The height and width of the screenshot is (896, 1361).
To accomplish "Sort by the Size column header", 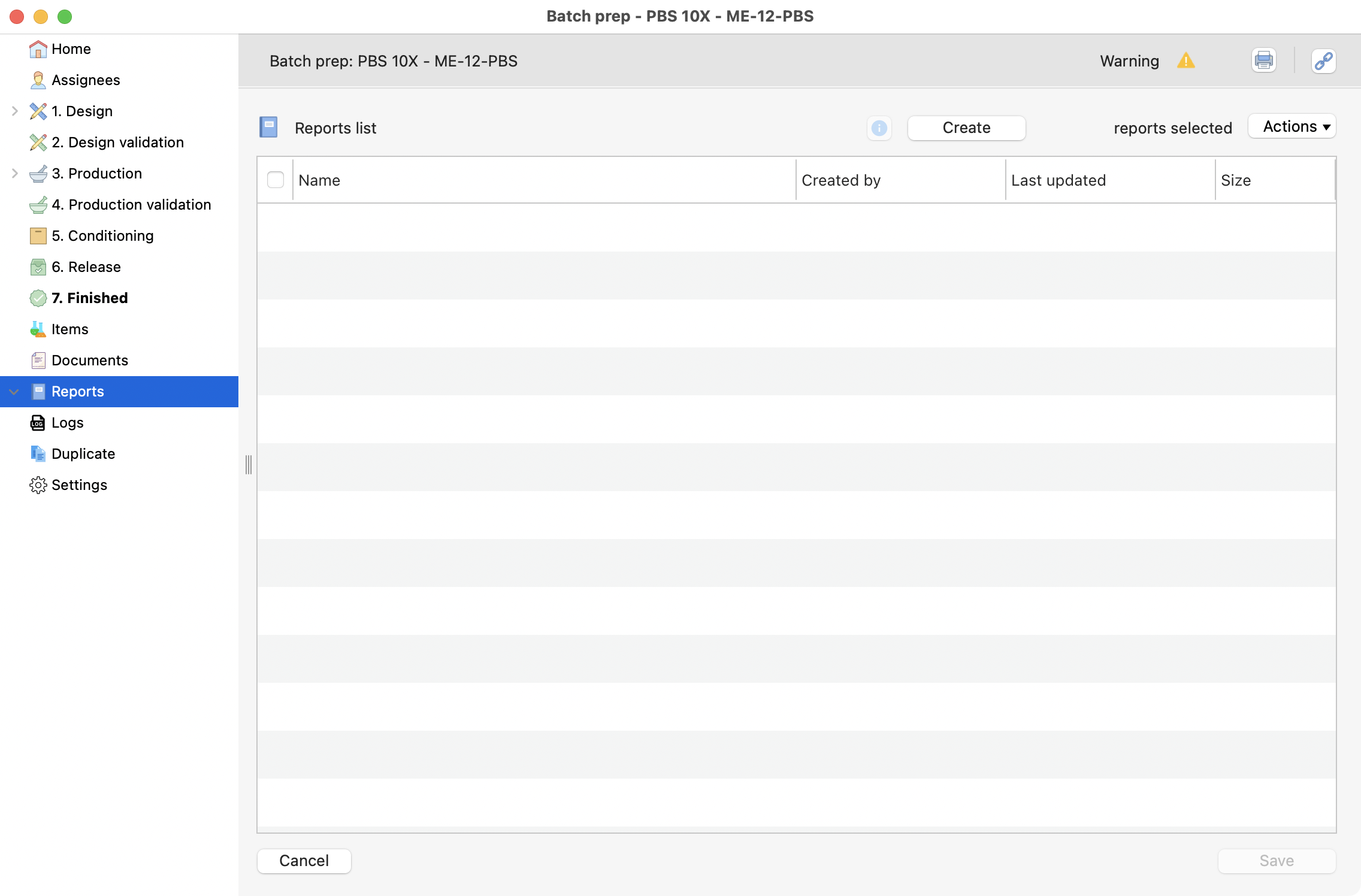I will pyautogui.click(x=1275, y=180).
